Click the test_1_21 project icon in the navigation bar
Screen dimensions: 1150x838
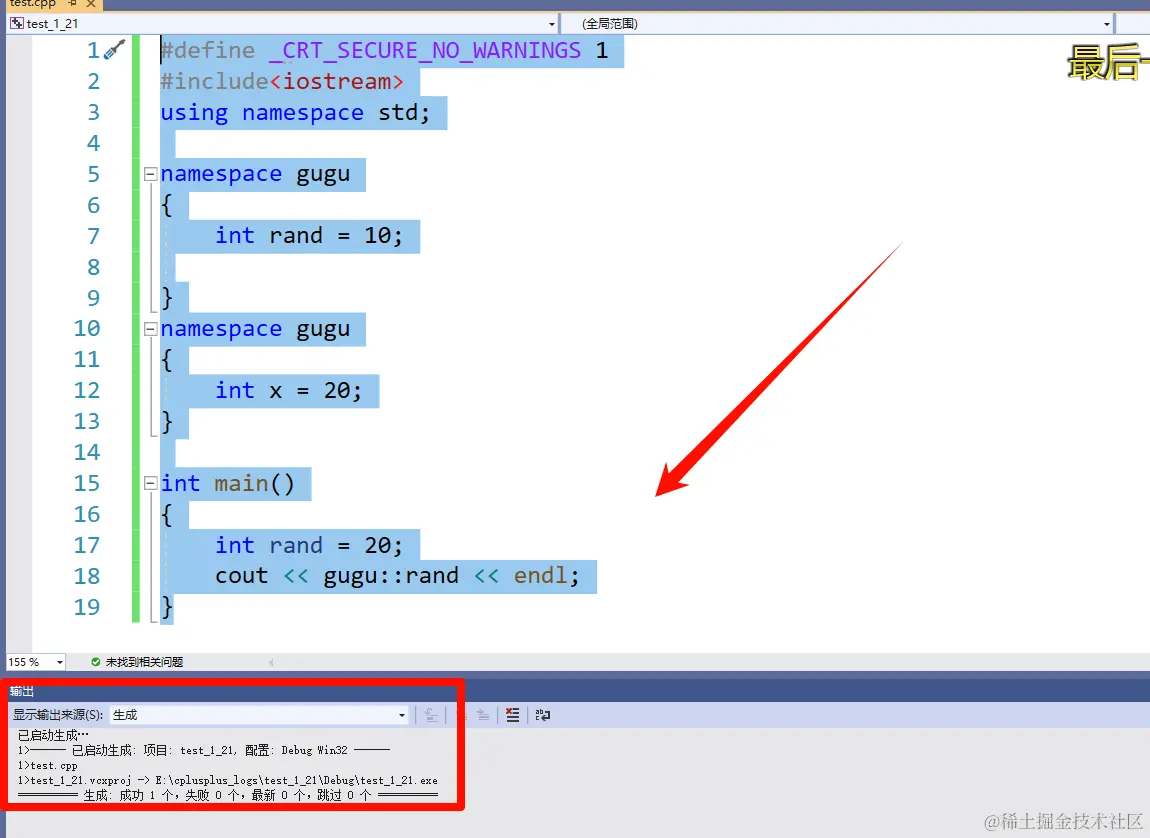pyautogui.click(x=17, y=23)
